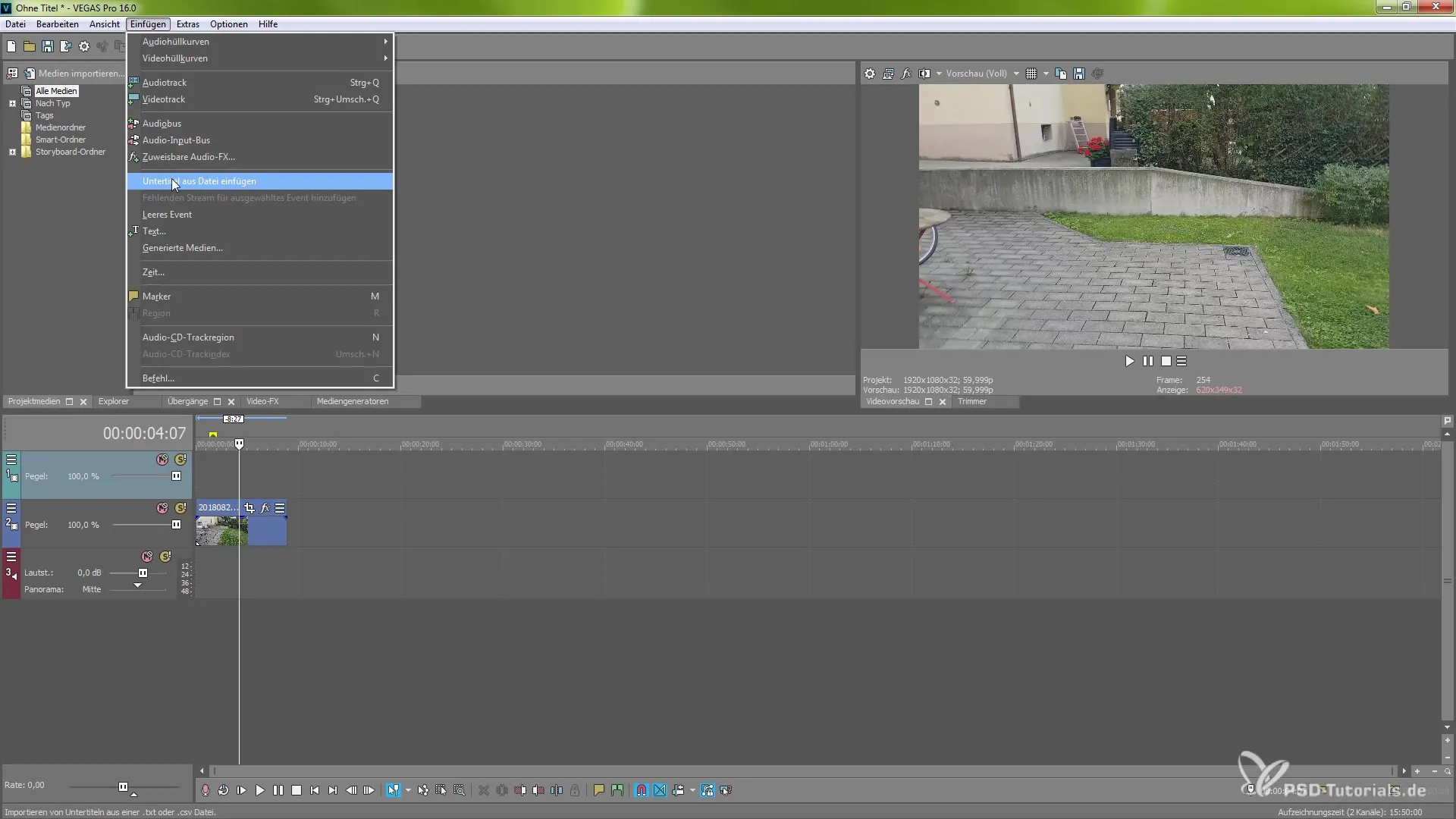Open video output FX icon in preview
Viewport: 1456px width, 819px height.
906,74
